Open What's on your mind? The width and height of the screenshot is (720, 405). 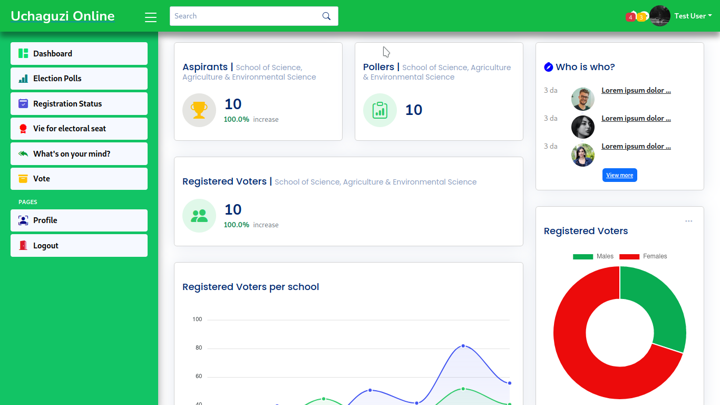[79, 154]
